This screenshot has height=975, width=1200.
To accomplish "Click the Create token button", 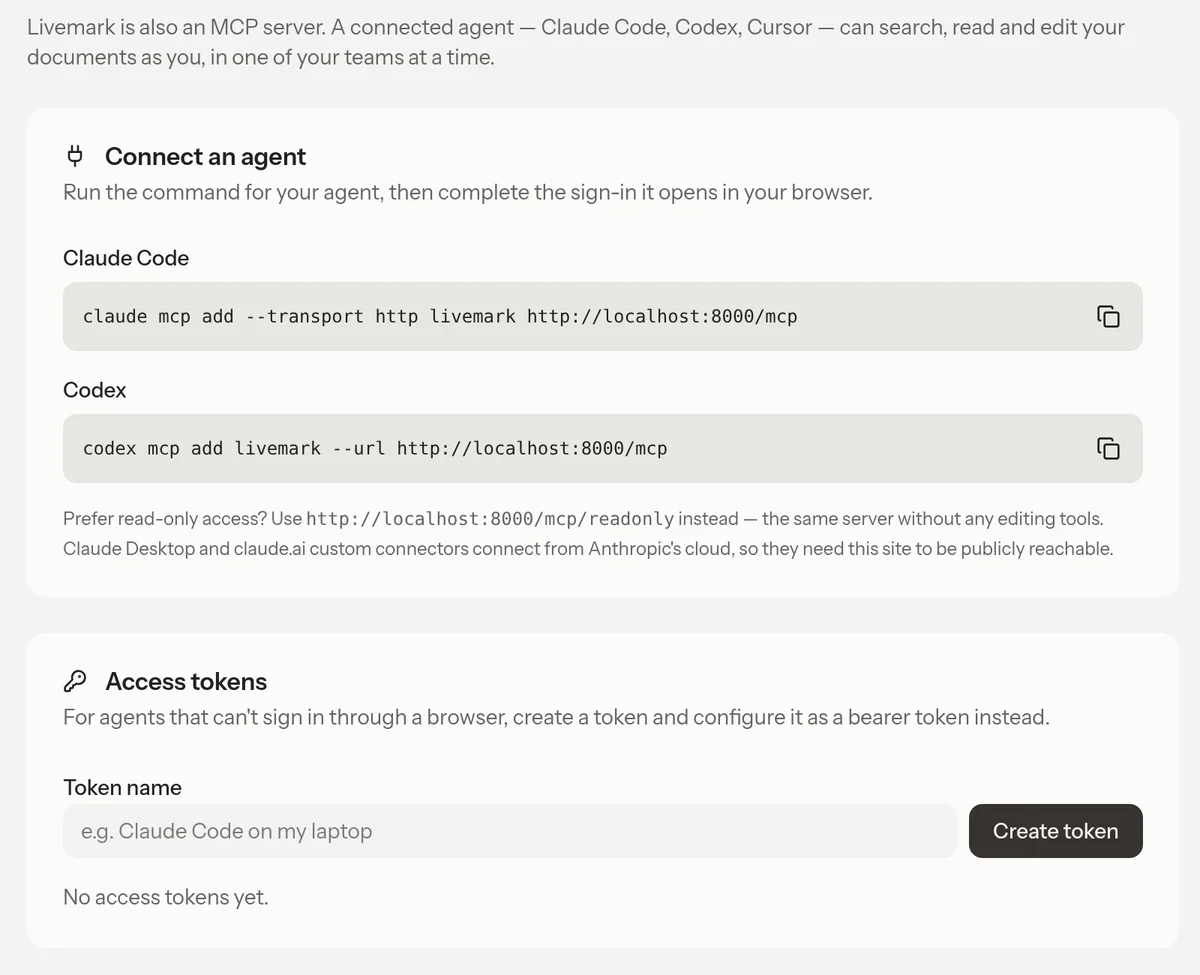I will click(x=1056, y=831).
